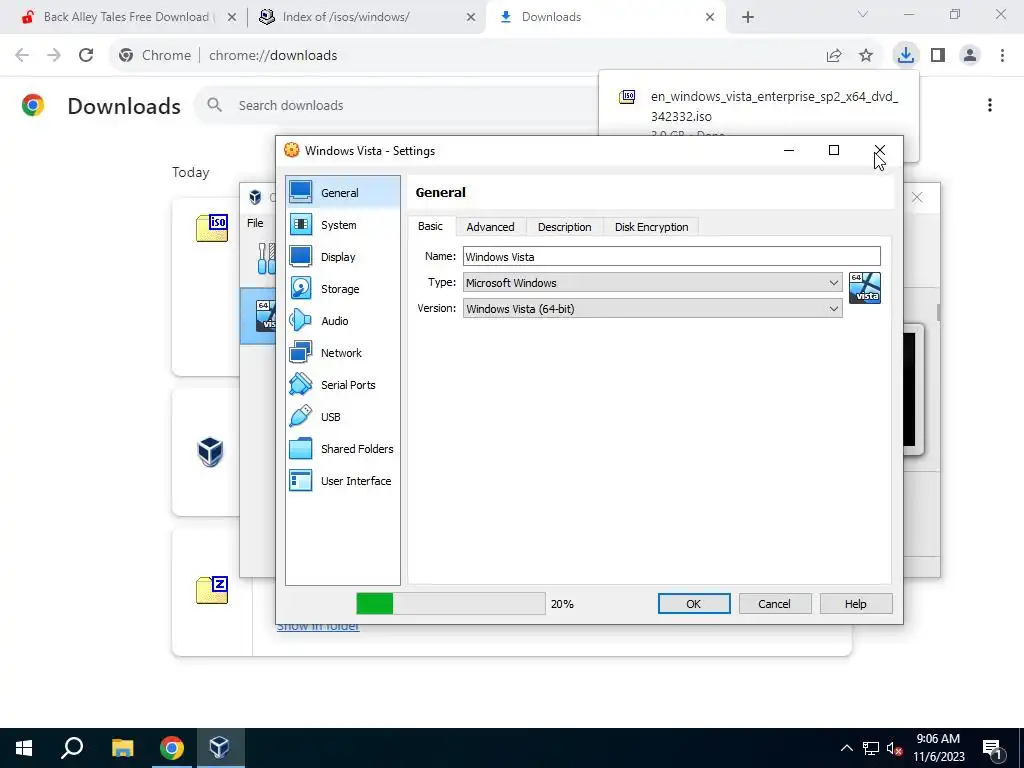
Task: Click en_windows_vista_enterprise ISO download entry
Action: tap(758, 106)
